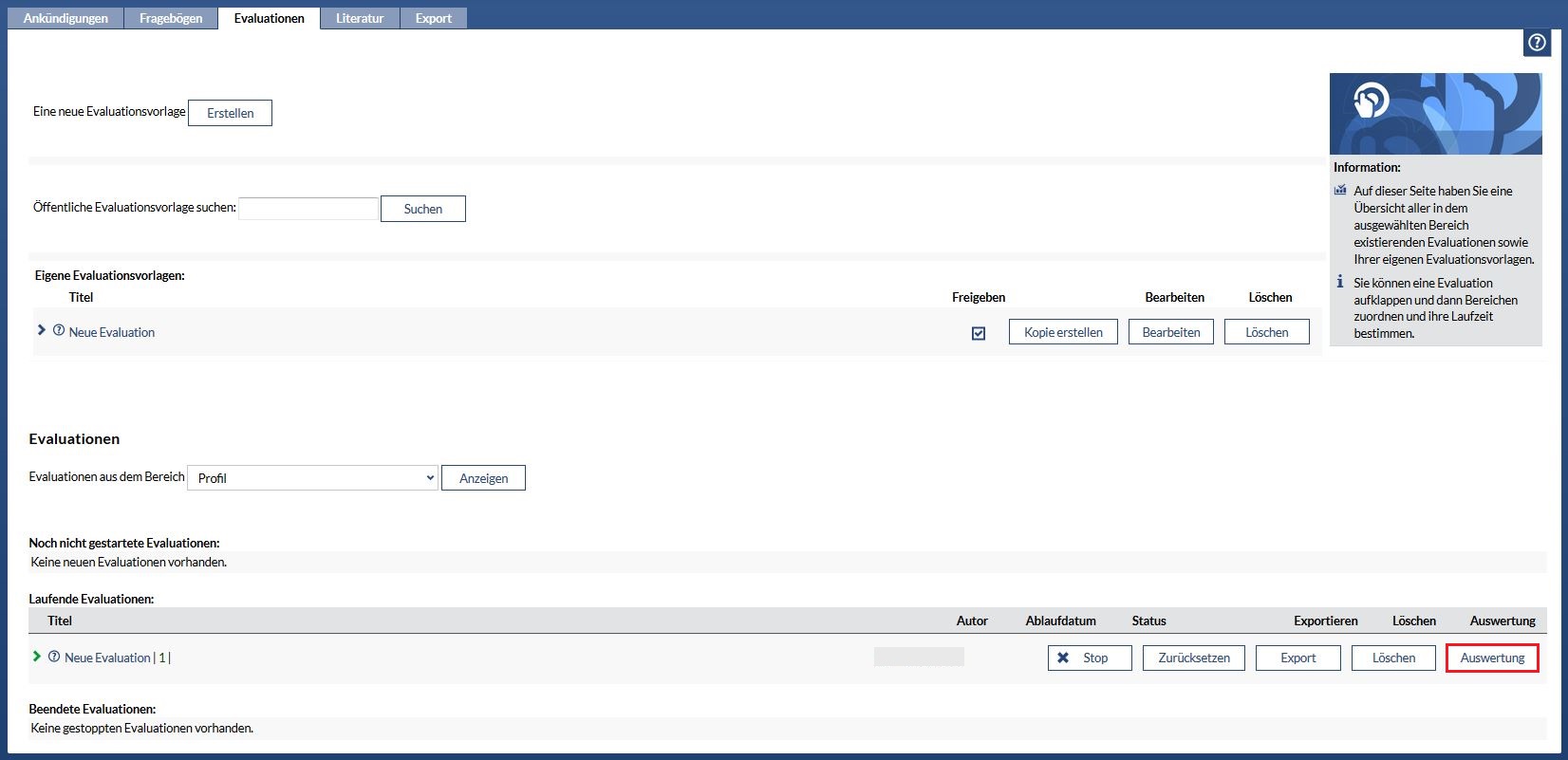This screenshot has width=1568, height=760.
Task: Open Auswertung for the running evaluation
Action: coord(1492,658)
